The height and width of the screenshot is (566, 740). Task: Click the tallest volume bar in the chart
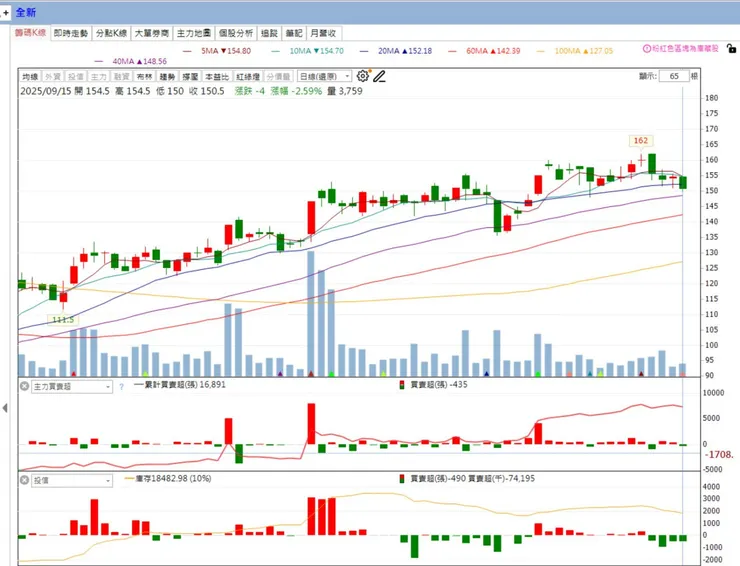click(x=311, y=313)
